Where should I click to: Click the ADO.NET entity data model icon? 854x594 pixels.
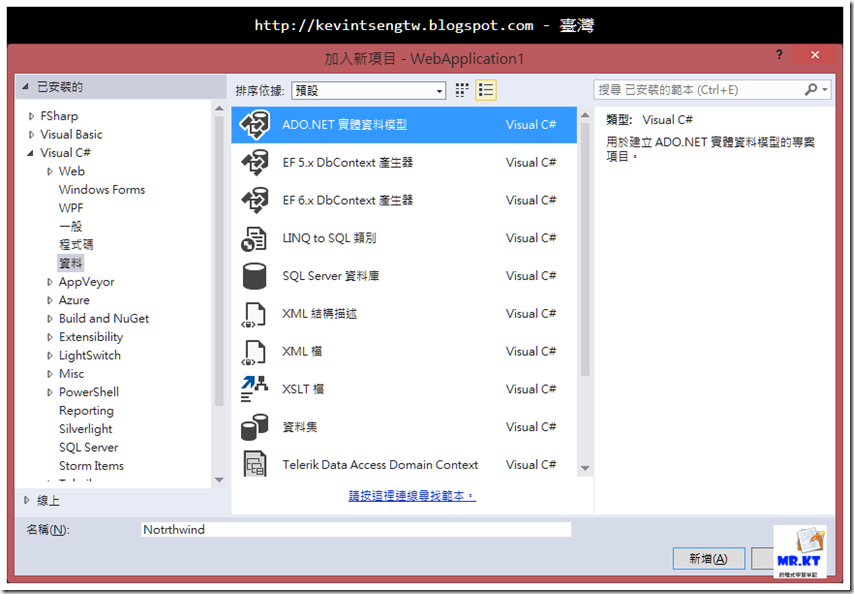point(255,125)
